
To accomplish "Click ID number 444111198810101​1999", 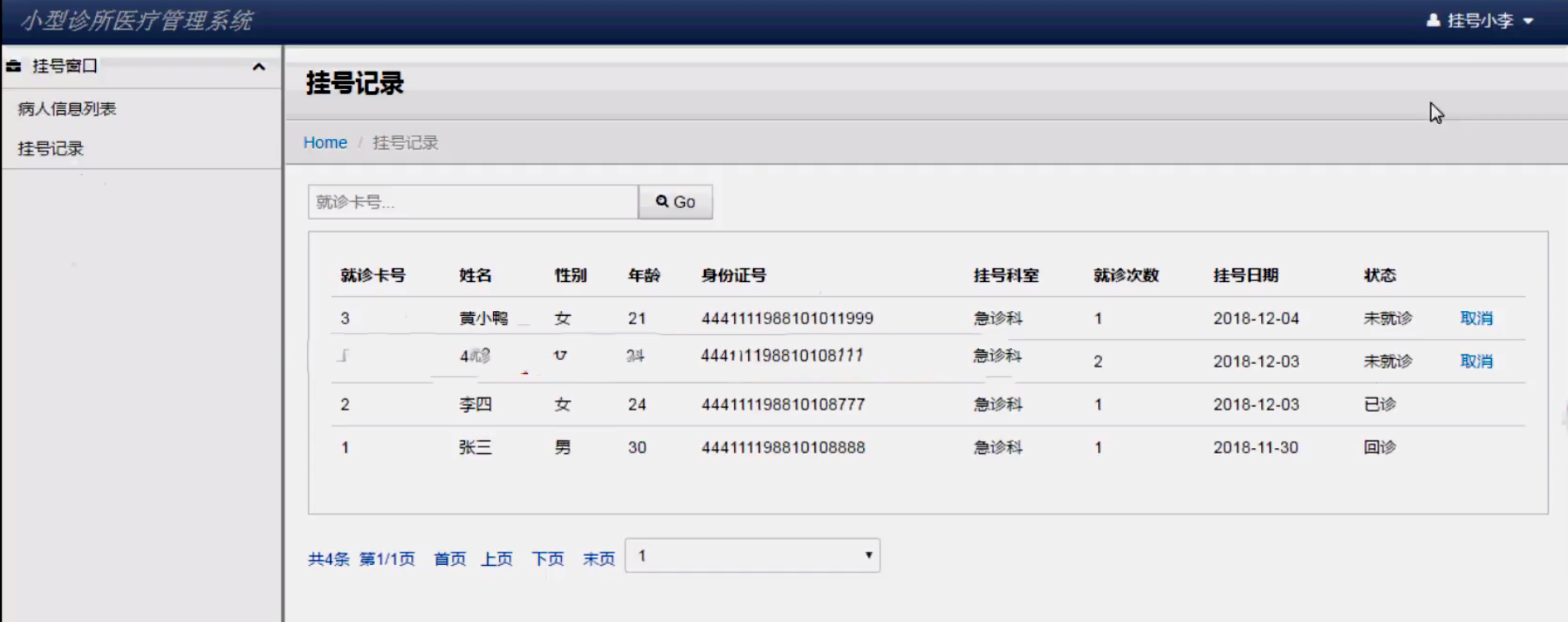I will (x=787, y=318).
